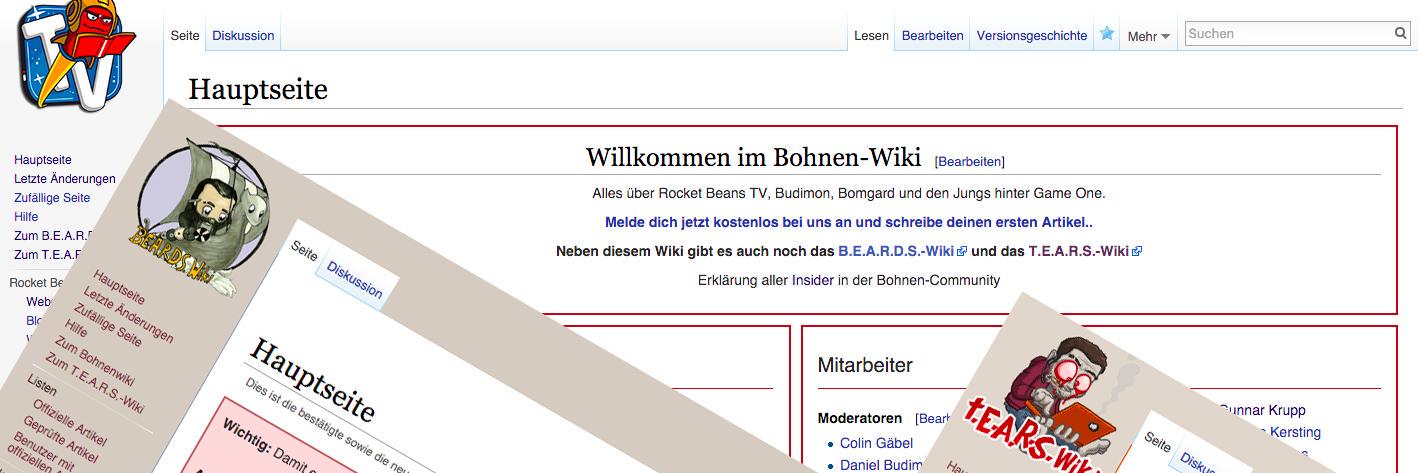This screenshot has height=473, width=1418.
Task: Click the blue Melde dich jetzt kostenlos link
Action: coord(849,222)
